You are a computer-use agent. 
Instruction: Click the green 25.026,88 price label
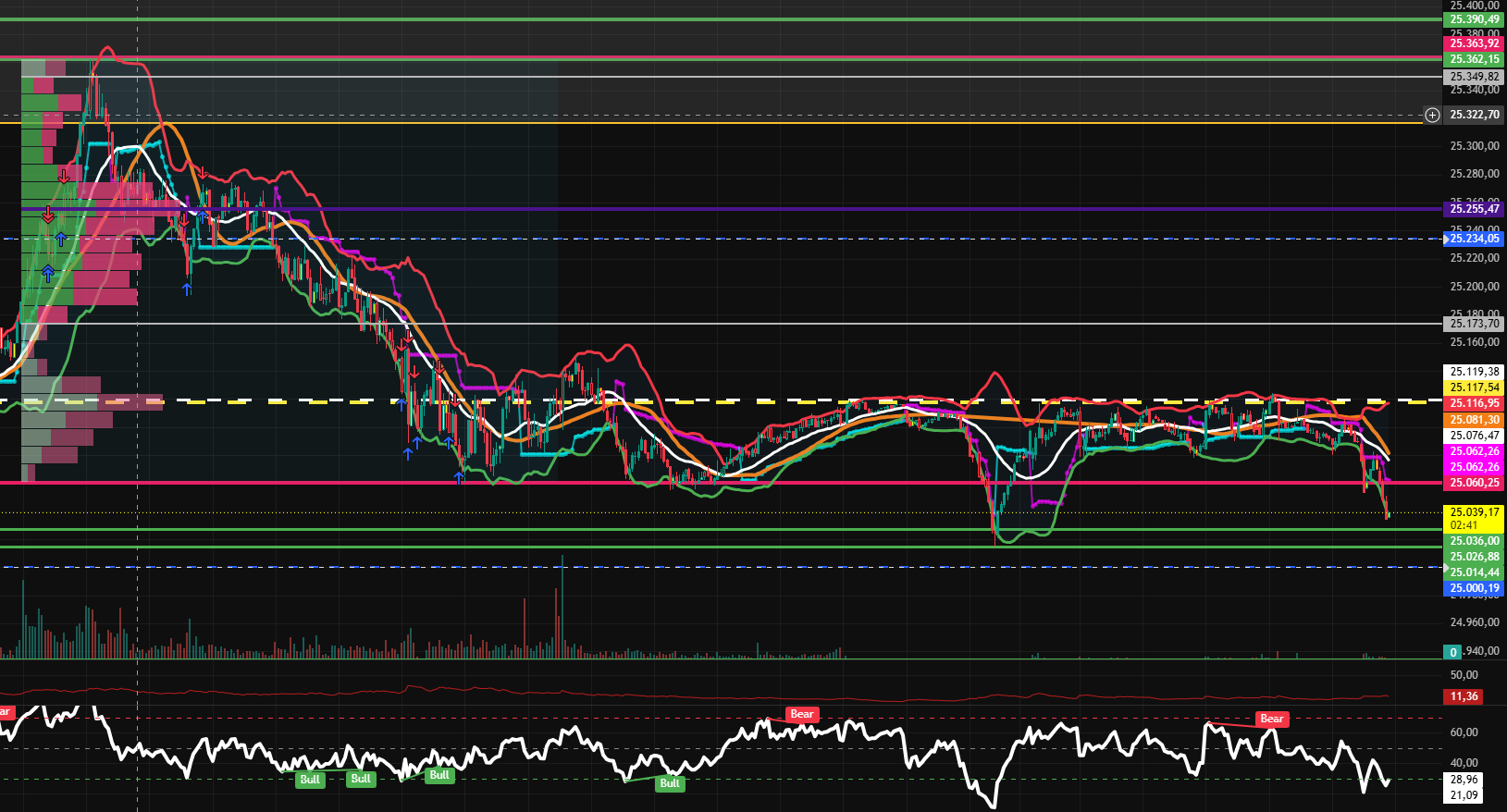coord(1475,557)
